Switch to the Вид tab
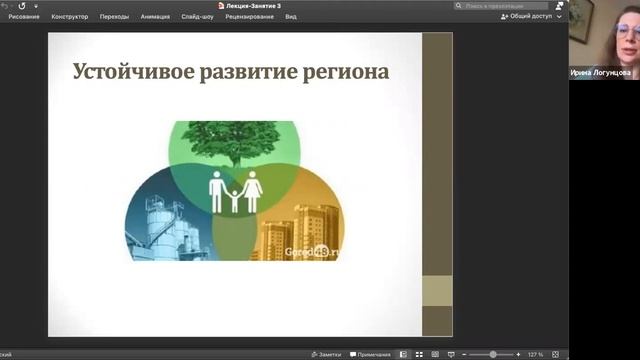This screenshot has height=360, width=640. 291,17
